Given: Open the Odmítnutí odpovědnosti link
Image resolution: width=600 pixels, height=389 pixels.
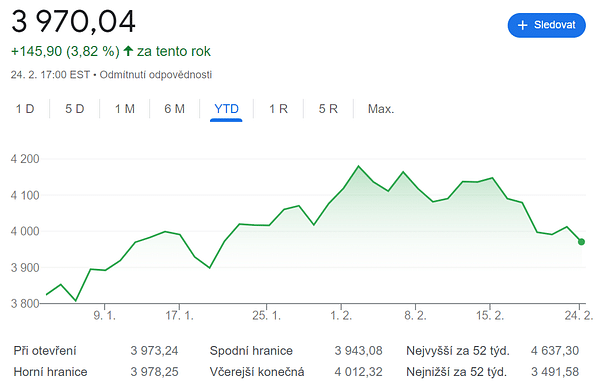Looking at the screenshot, I should coord(156,75).
